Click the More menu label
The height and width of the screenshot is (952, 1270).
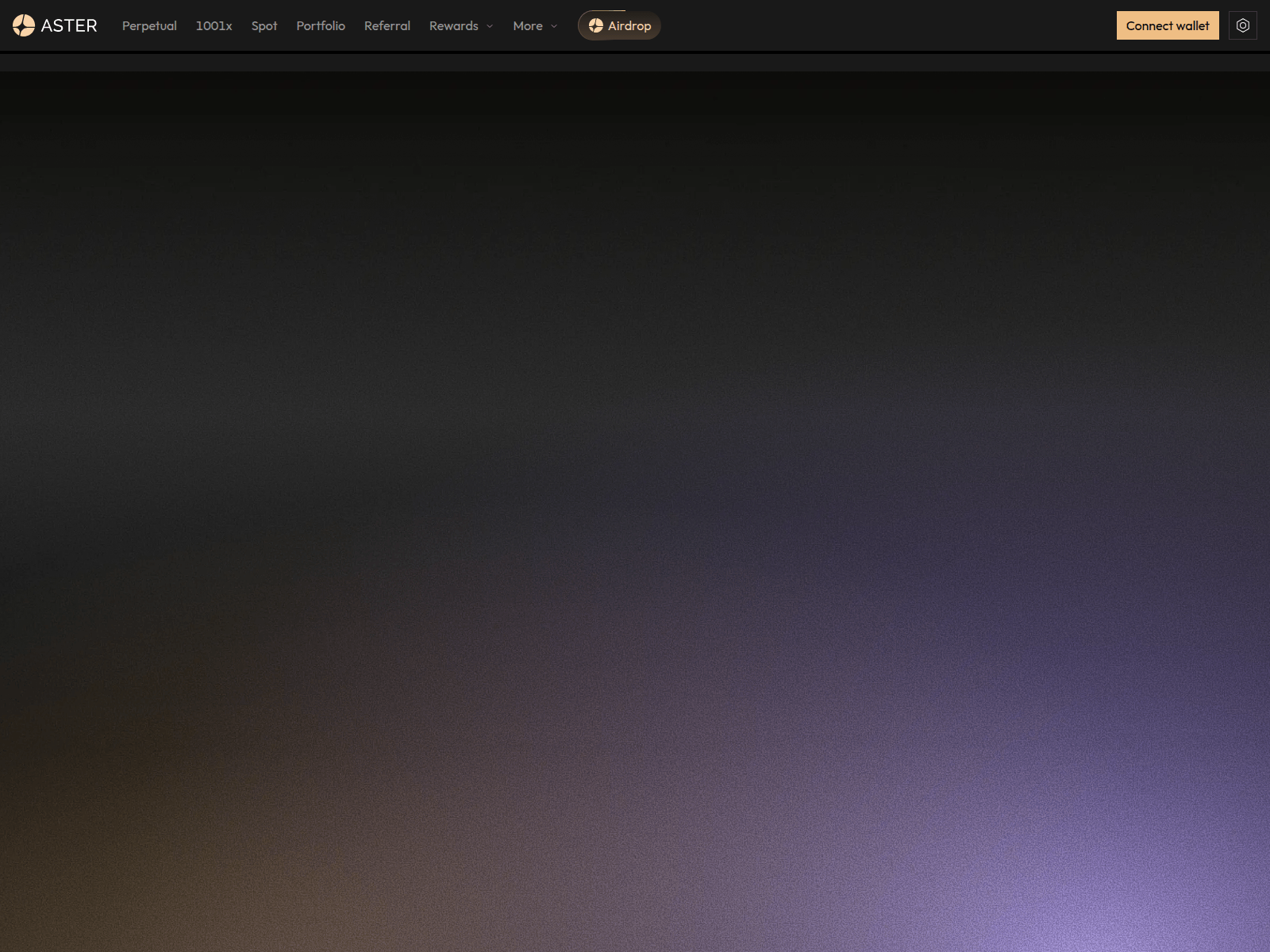[527, 25]
